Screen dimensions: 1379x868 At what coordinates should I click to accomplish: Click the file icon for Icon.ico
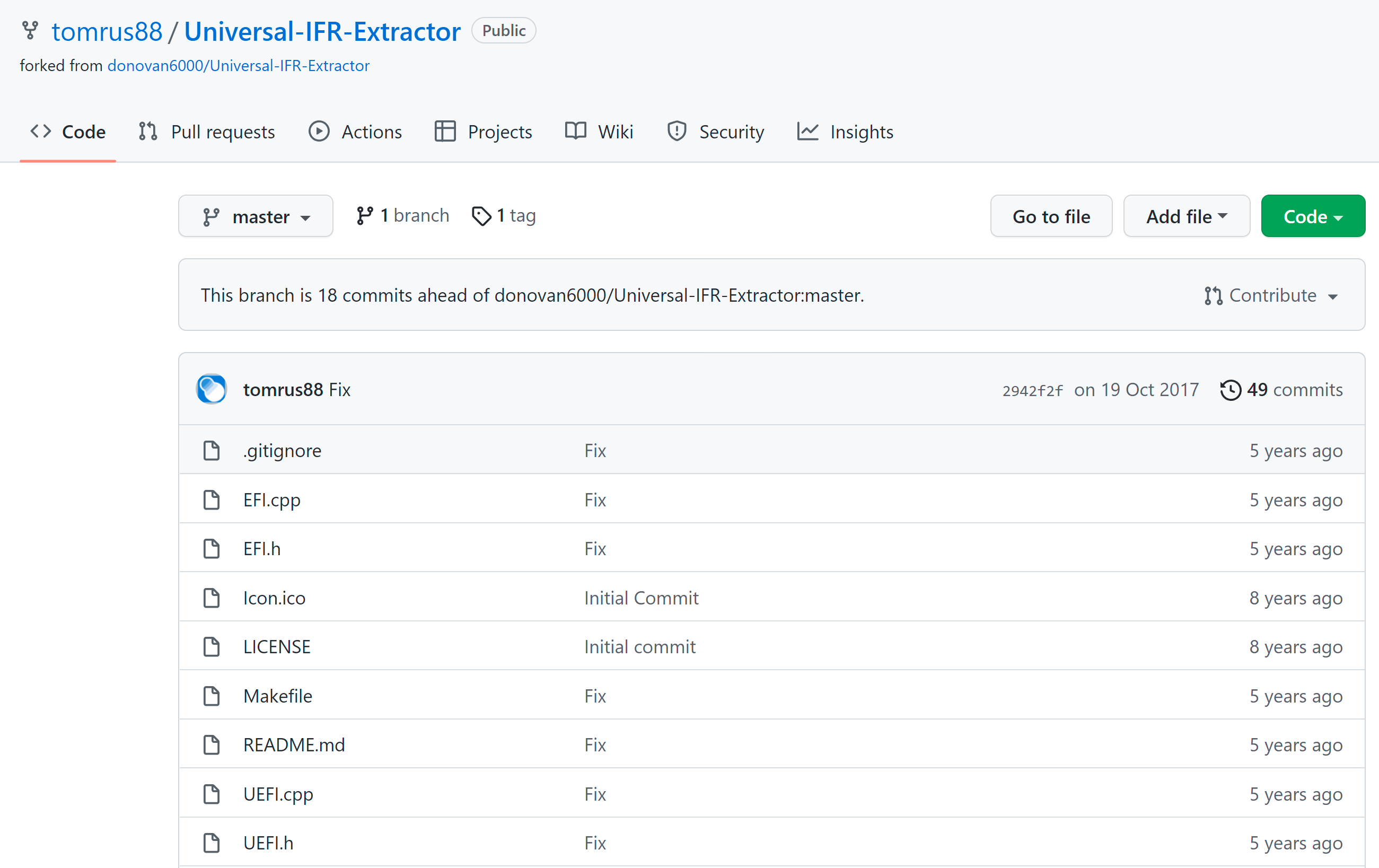(212, 598)
